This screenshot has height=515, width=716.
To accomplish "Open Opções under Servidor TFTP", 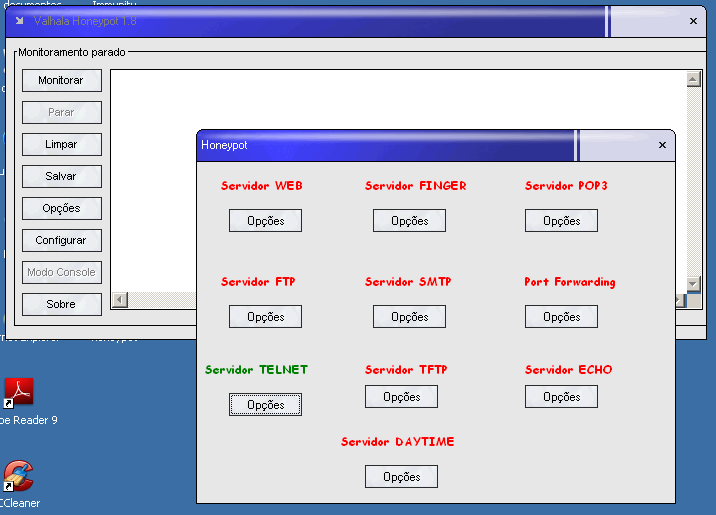I will (x=401, y=396).
